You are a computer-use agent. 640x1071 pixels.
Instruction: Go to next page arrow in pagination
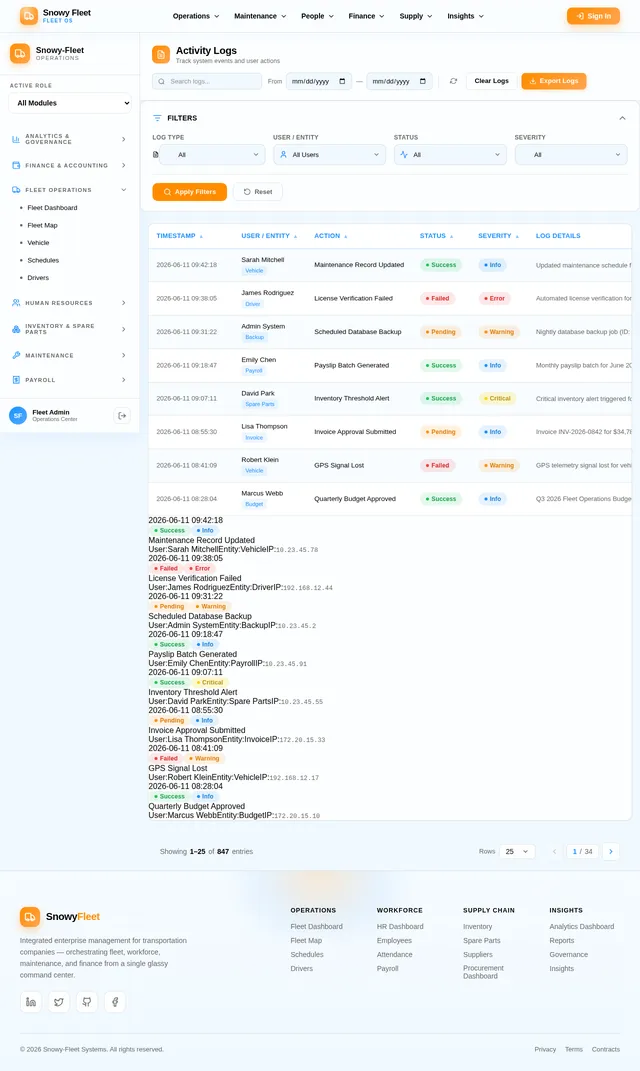pyautogui.click(x=611, y=851)
